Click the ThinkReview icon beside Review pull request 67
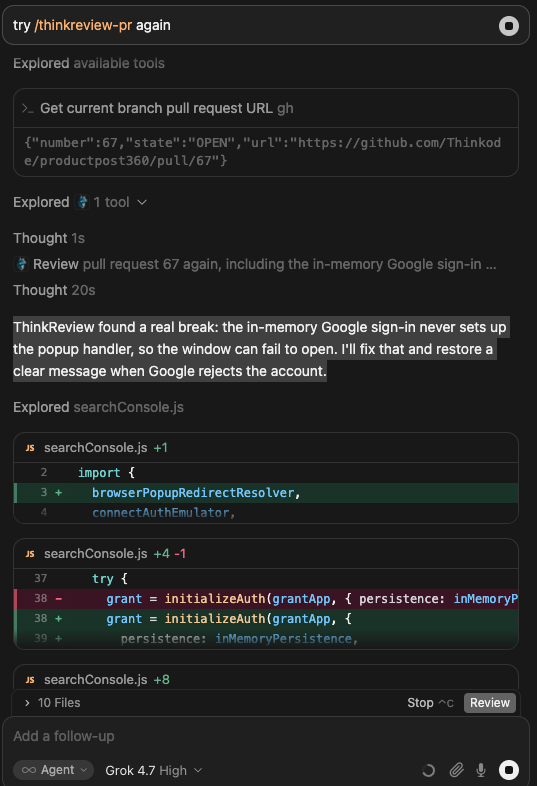This screenshot has height=786, width=537. (x=21, y=264)
